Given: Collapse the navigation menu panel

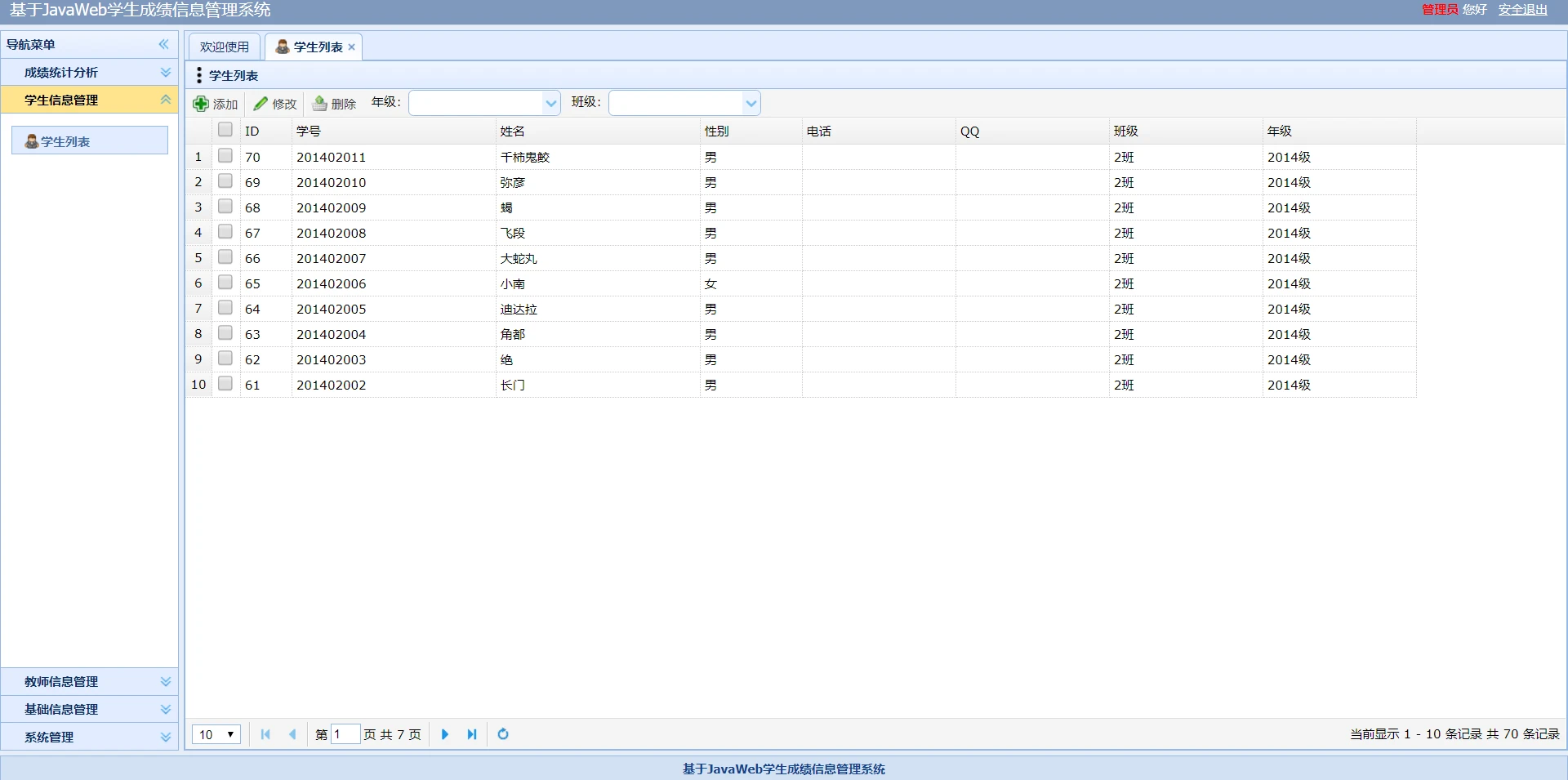Looking at the screenshot, I should point(164,44).
